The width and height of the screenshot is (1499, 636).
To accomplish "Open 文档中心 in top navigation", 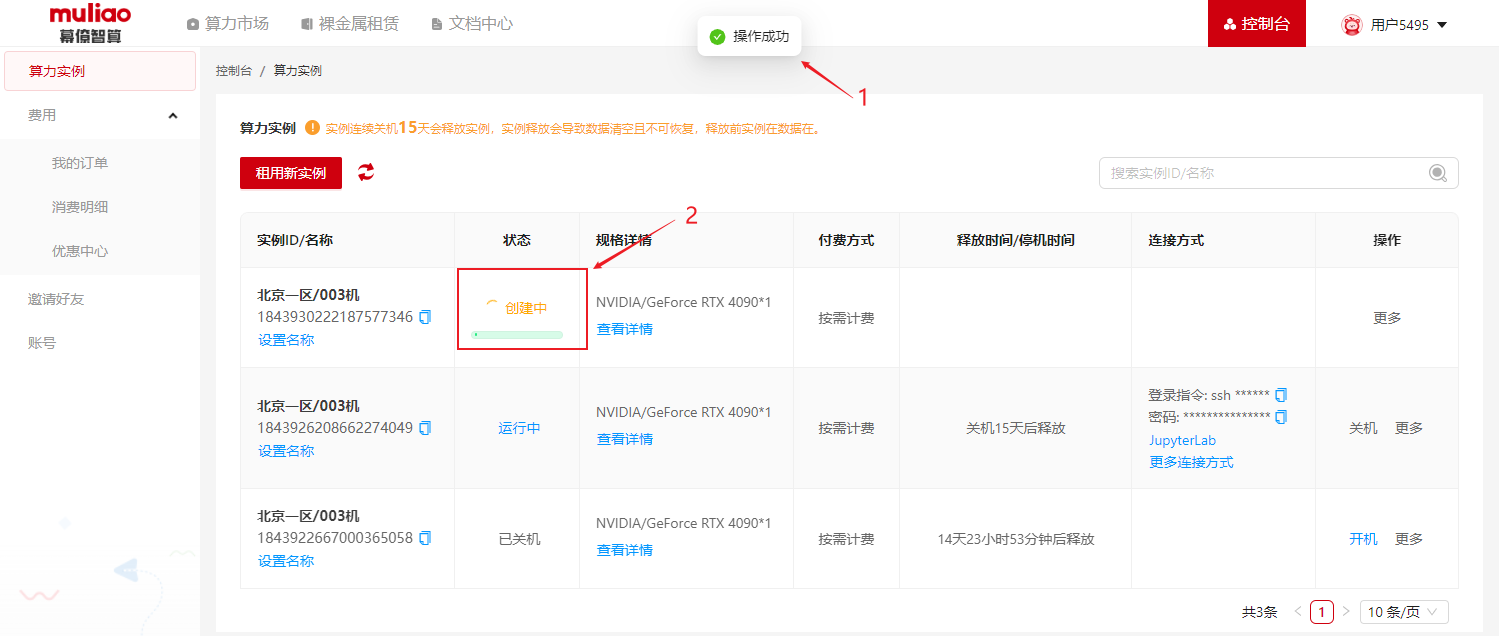I will click(x=472, y=23).
